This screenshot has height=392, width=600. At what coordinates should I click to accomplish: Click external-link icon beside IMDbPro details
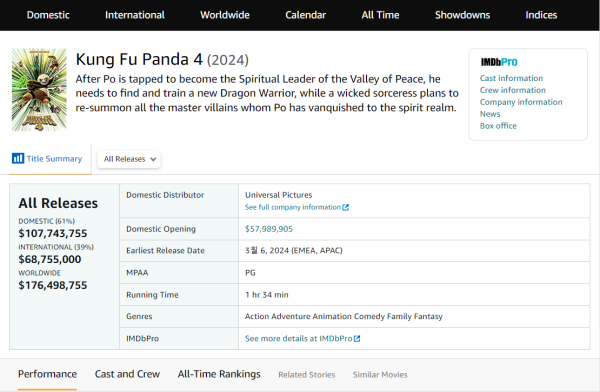357,338
